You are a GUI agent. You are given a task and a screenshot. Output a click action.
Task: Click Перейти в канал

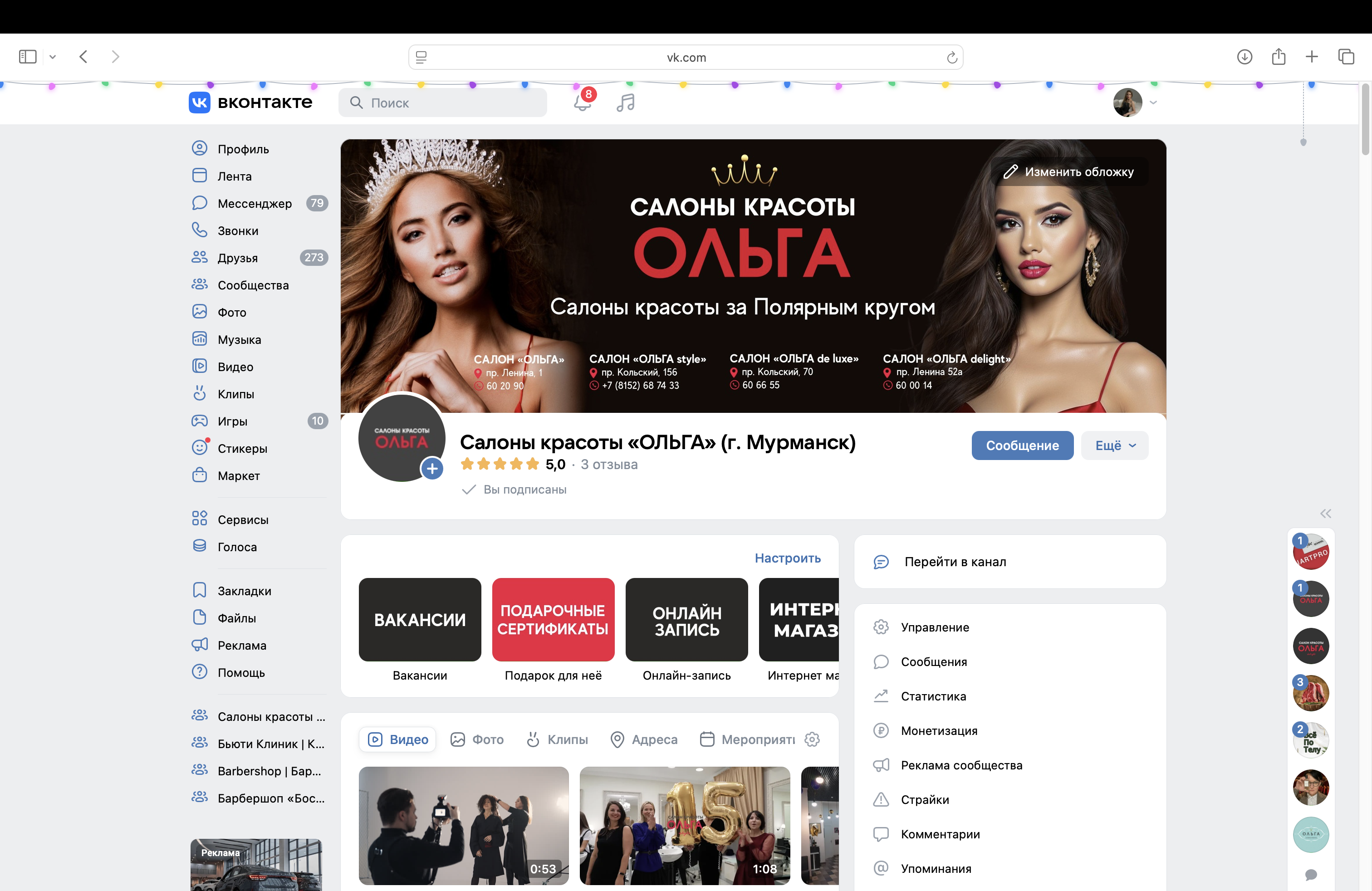1009,561
